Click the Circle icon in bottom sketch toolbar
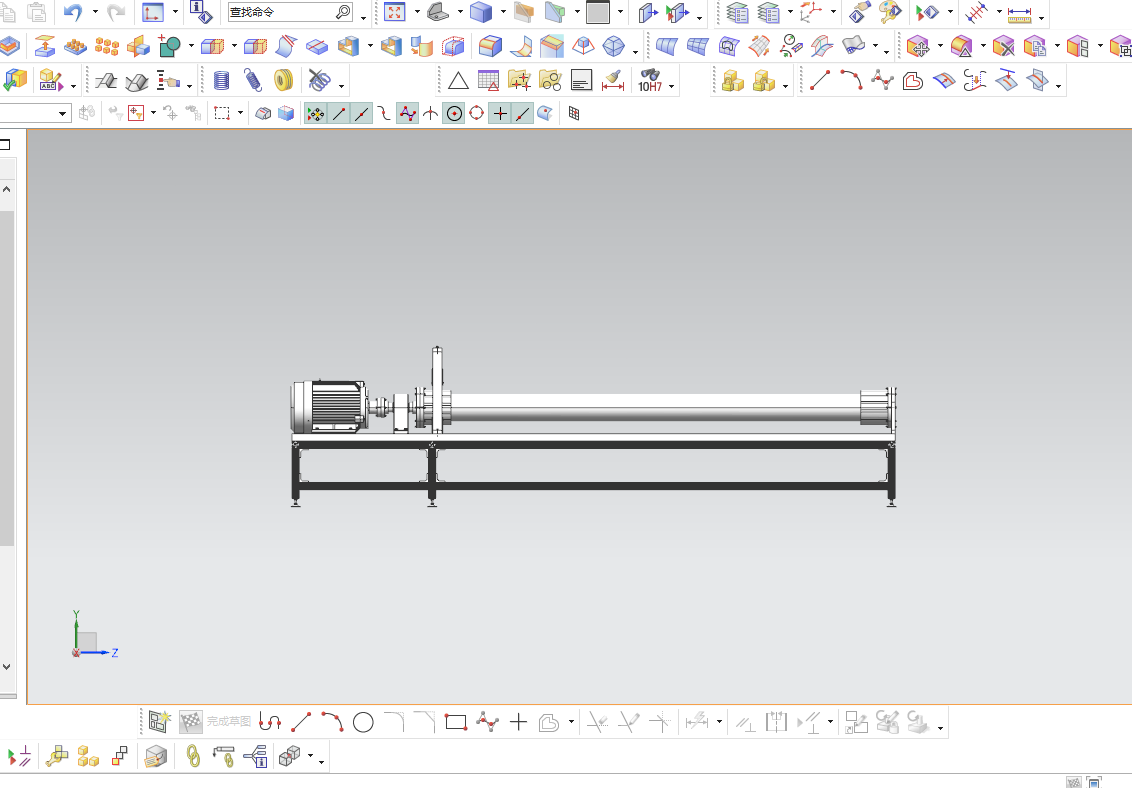The width and height of the screenshot is (1132, 788). click(363, 722)
